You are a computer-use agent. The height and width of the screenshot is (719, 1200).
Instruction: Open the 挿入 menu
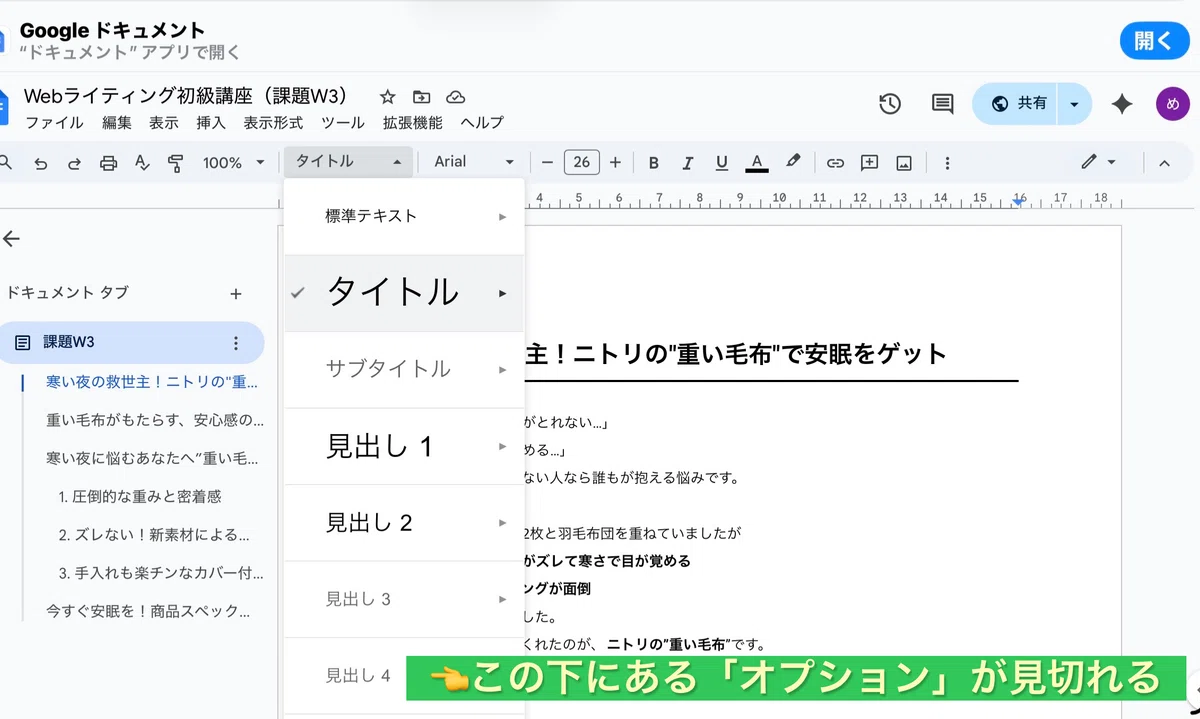click(211, 123)
